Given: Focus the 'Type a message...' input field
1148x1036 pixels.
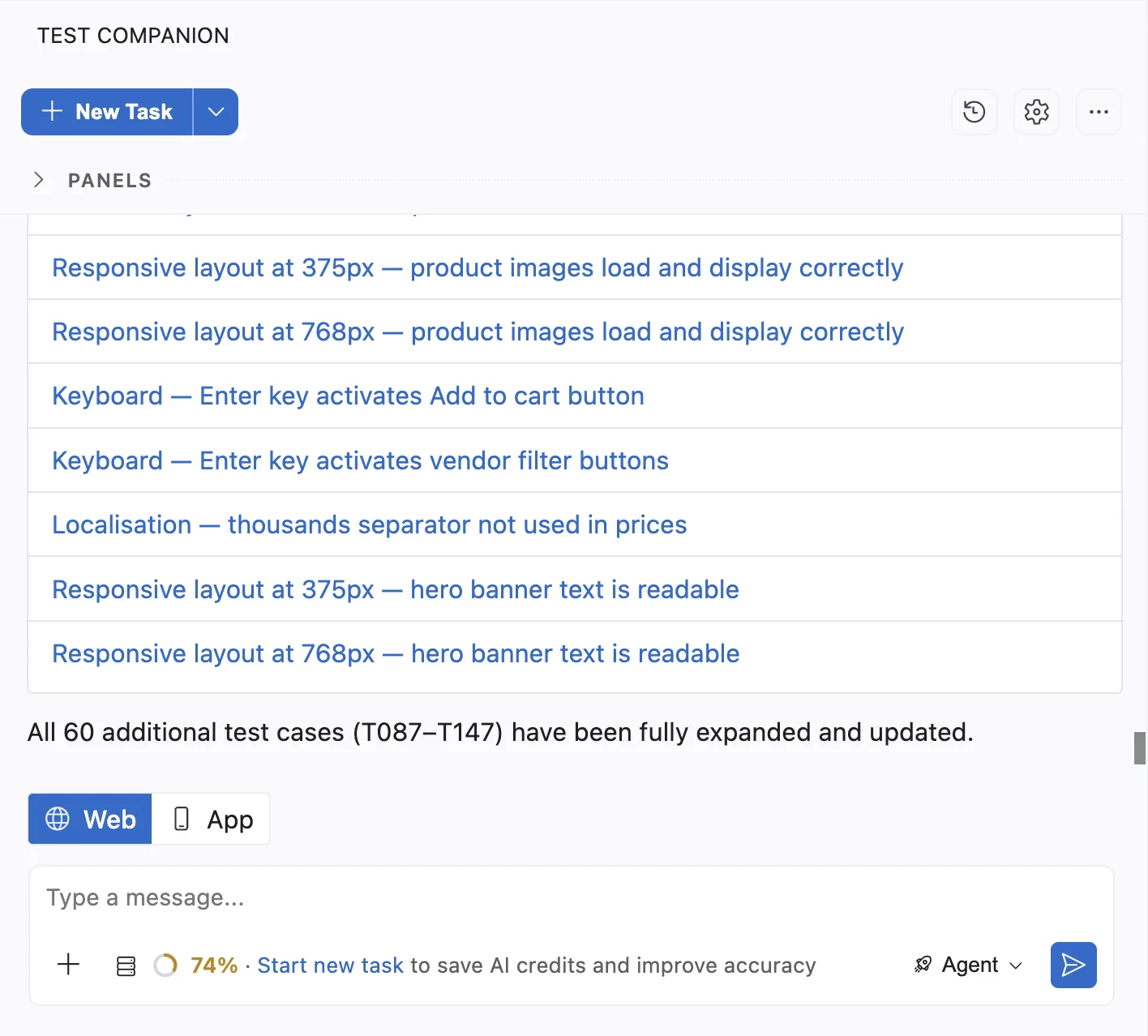Looking at the screenshot, I should click(x=572, y=898).
